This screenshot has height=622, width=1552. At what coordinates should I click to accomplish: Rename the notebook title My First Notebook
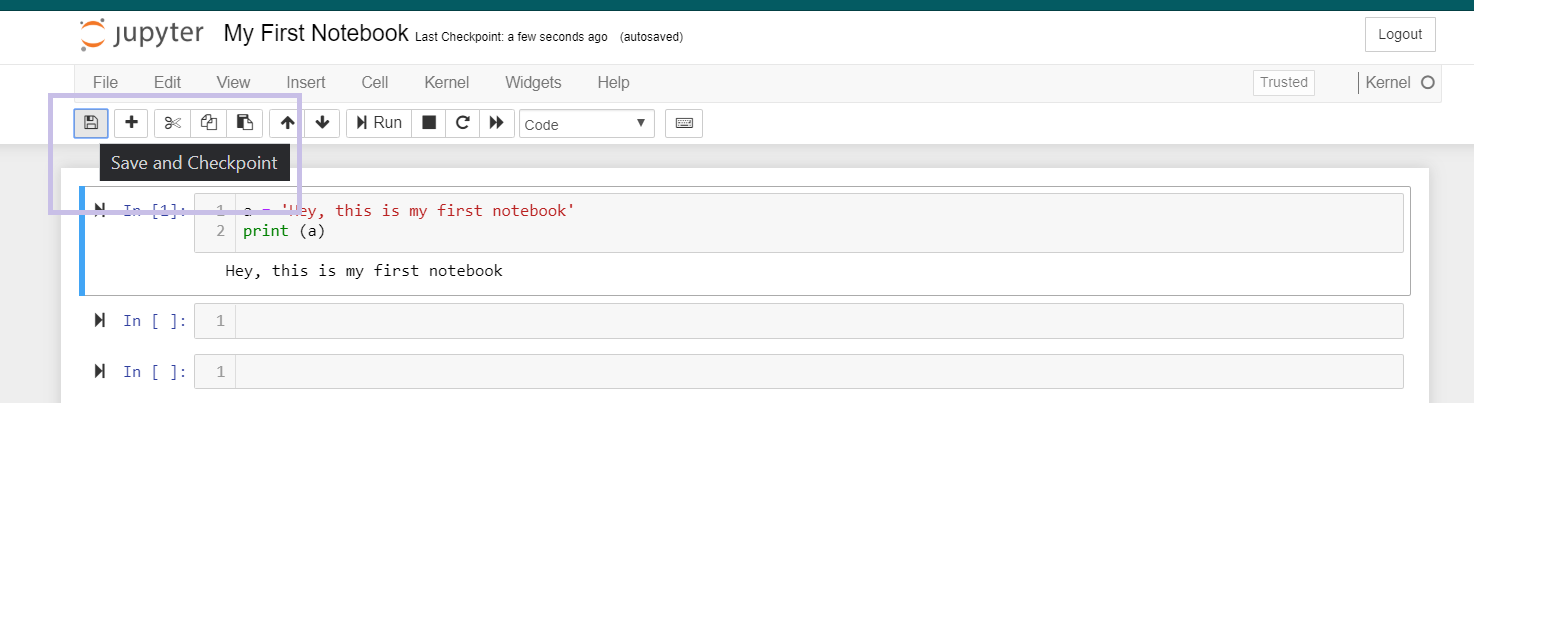click(x=315, y=32)
